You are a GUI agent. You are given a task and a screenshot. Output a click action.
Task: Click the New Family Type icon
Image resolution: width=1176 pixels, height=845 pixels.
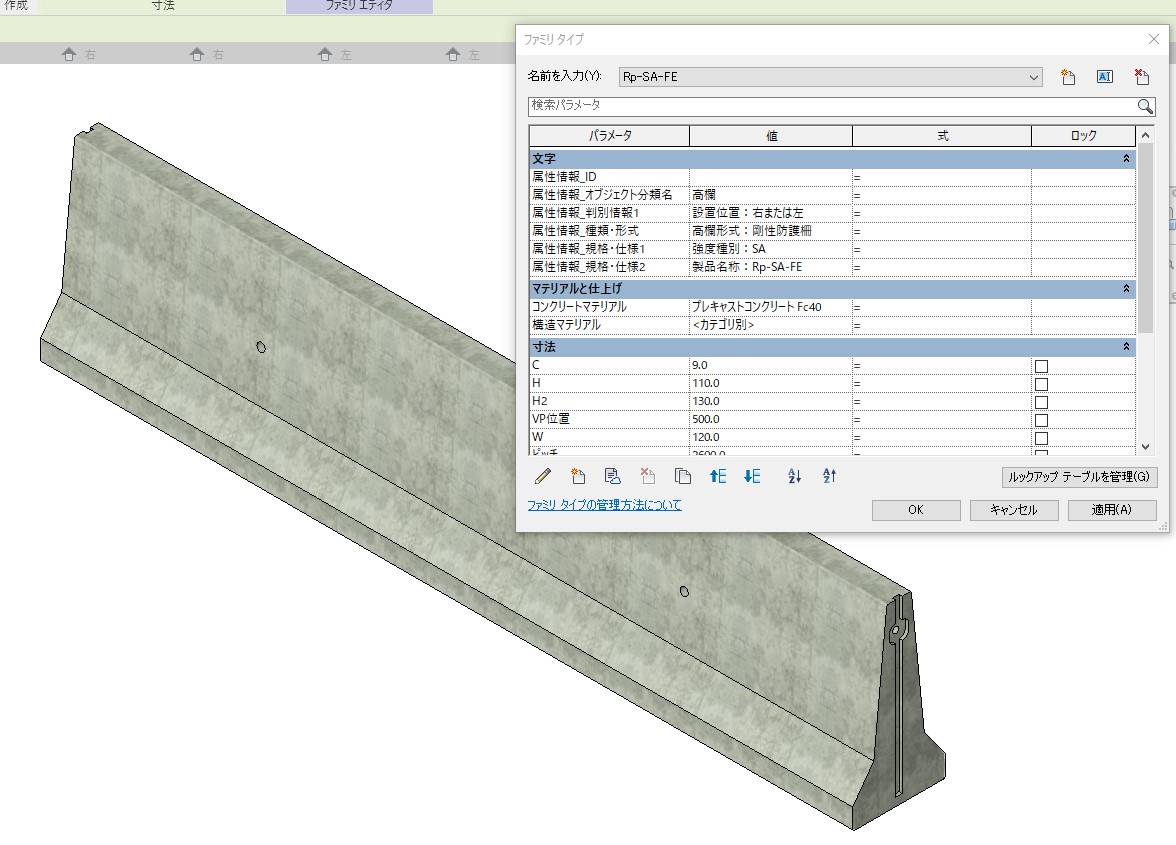(1068, 77)
